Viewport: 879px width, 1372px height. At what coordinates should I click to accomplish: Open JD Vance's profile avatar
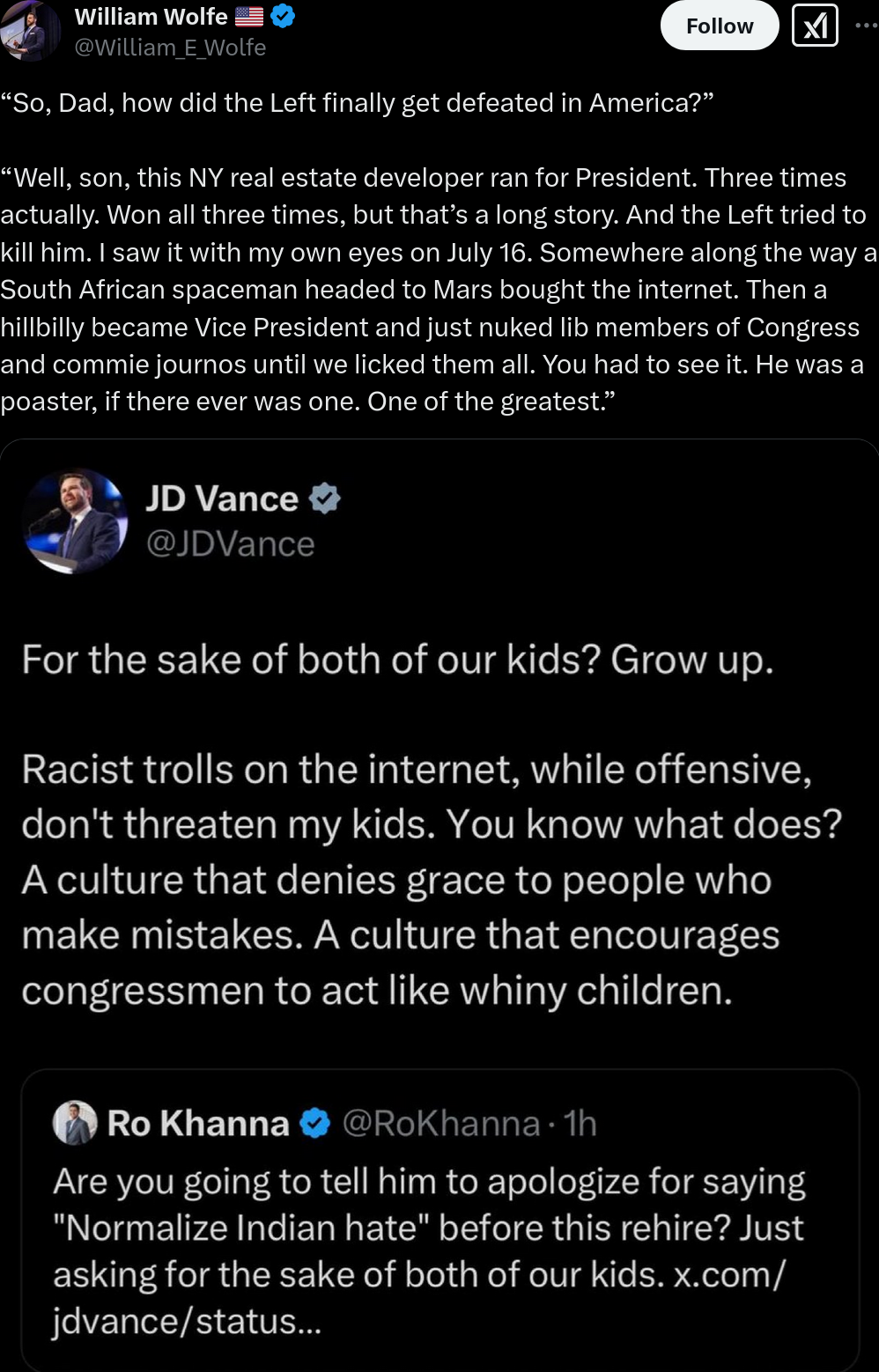point(76,520)
